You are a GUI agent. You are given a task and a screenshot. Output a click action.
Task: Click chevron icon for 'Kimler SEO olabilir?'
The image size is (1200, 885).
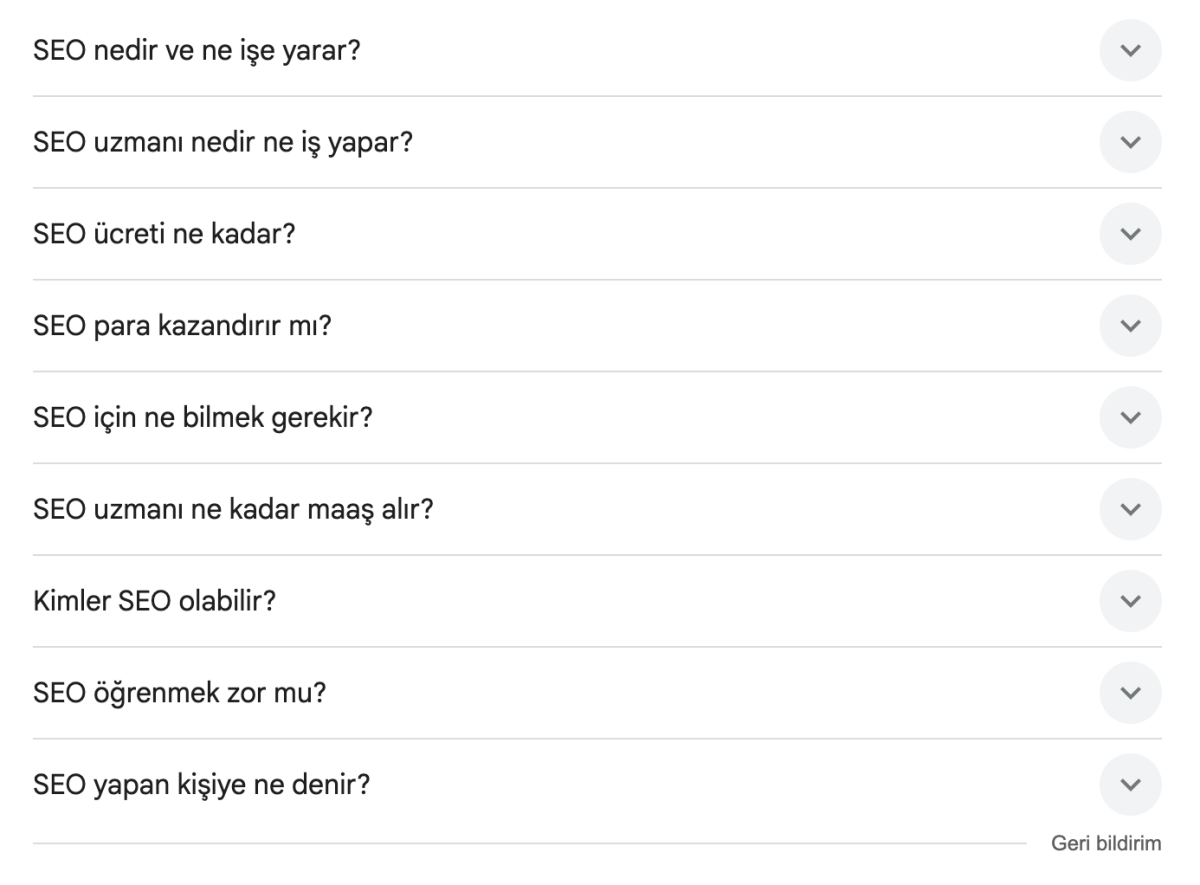tap(1131, 602)
